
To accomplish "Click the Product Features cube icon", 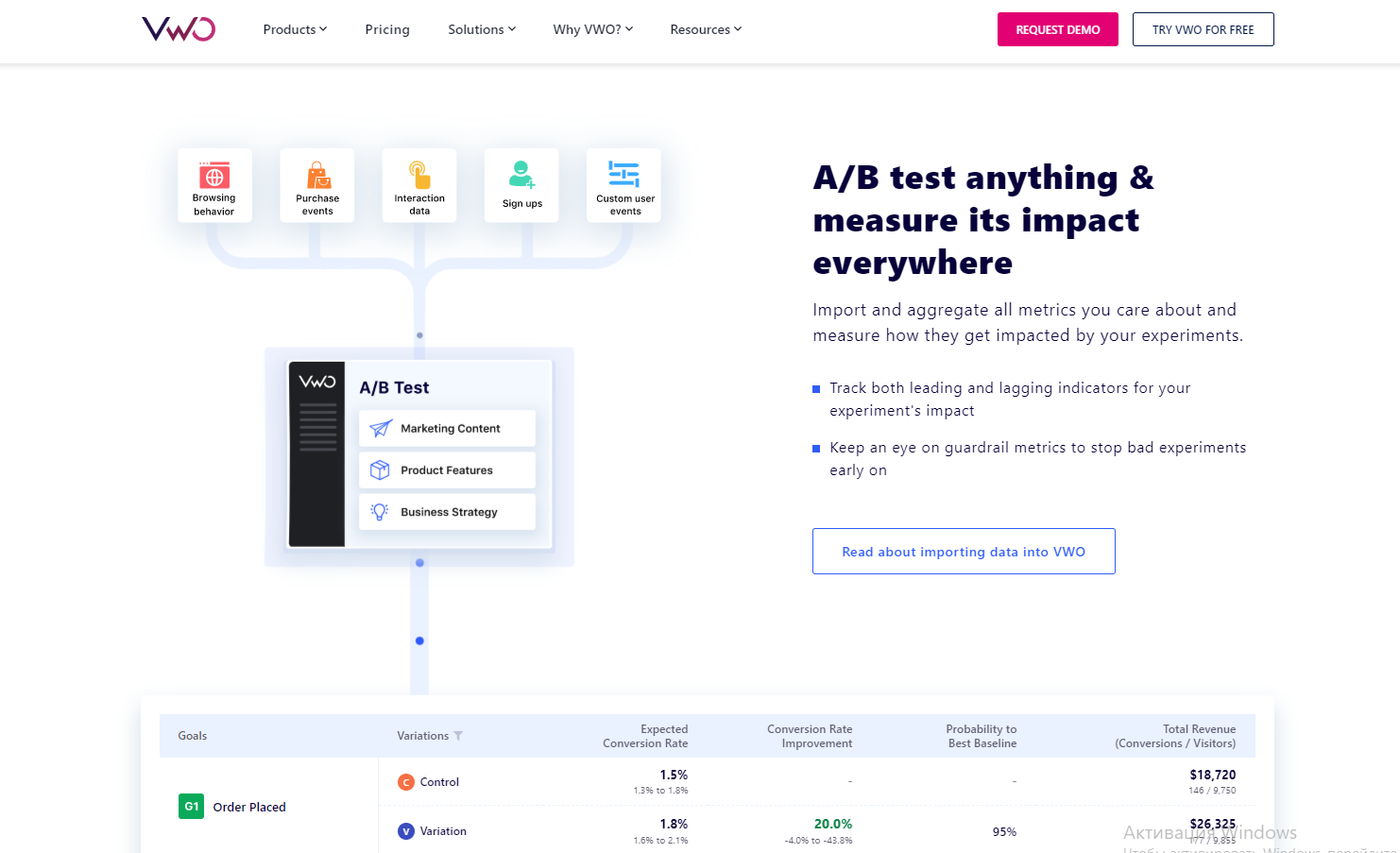I will pyautogui.click(x=380, y=469).
